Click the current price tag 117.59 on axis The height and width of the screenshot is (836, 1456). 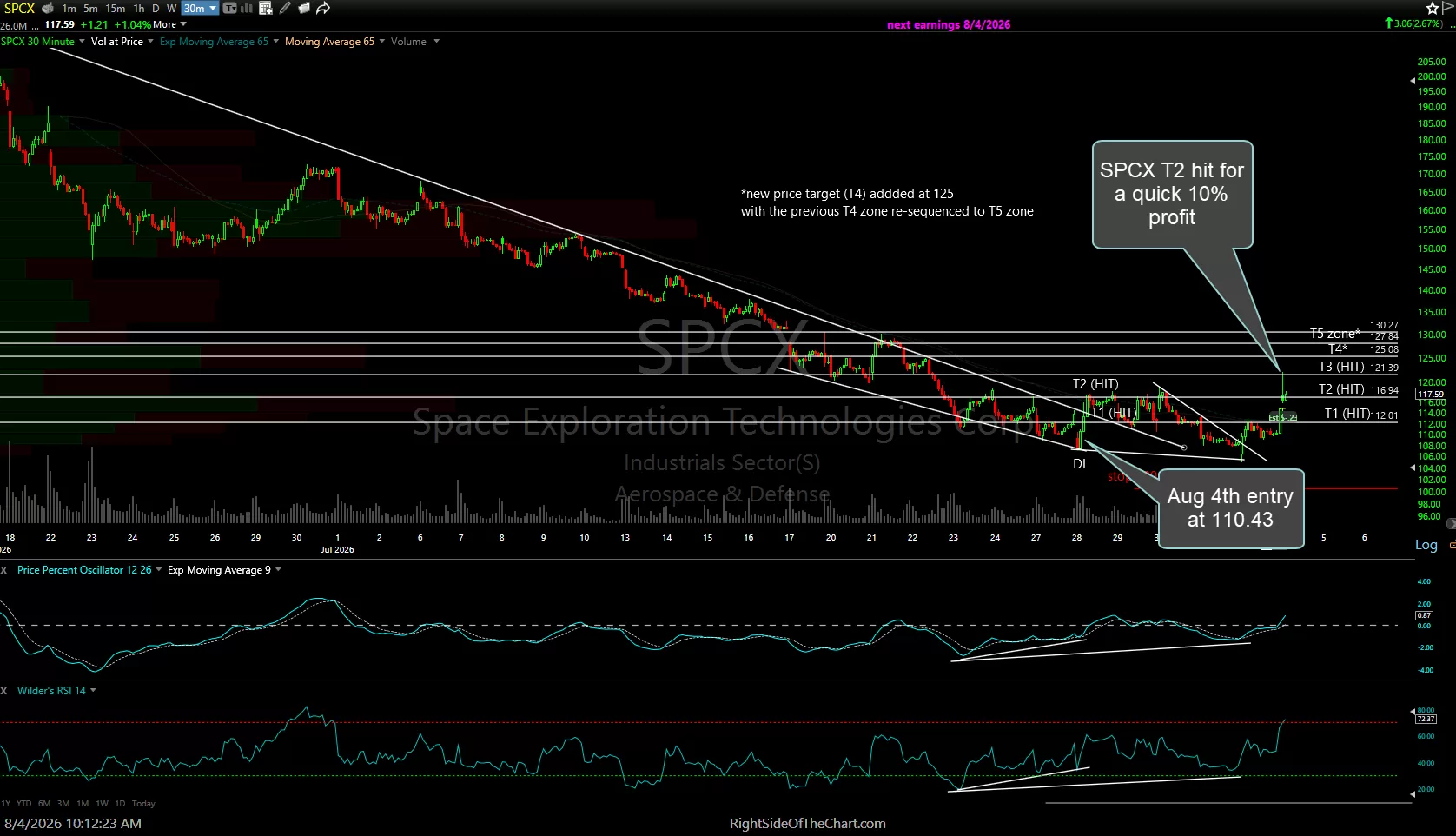(1431, 394)
